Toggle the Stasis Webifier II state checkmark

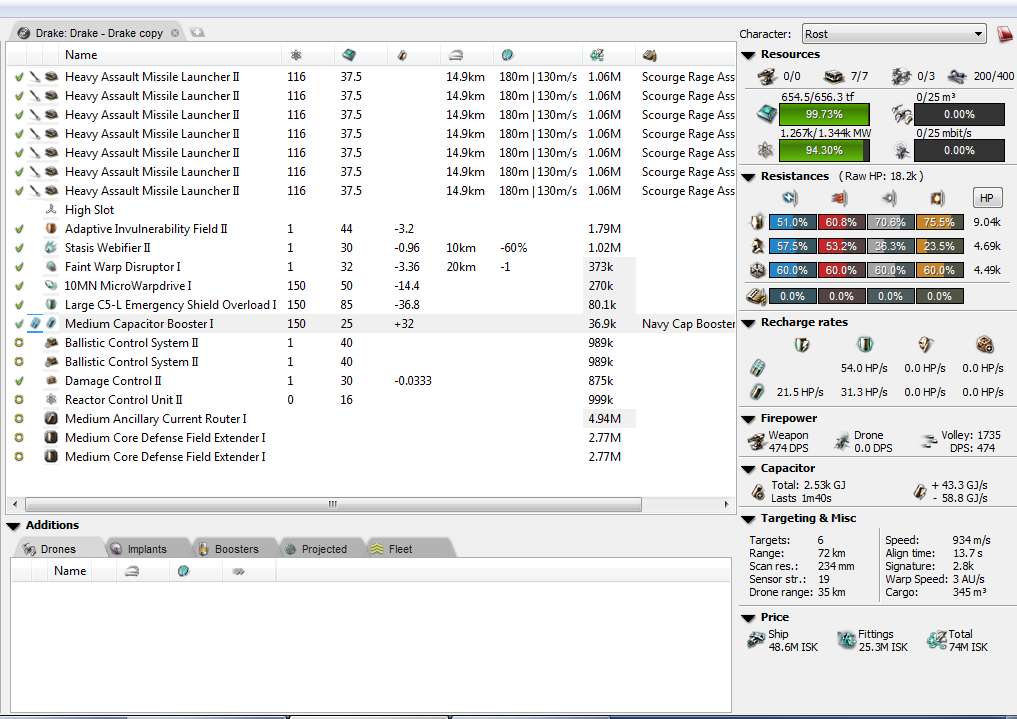pyautogui.click(x=19, y=248)
